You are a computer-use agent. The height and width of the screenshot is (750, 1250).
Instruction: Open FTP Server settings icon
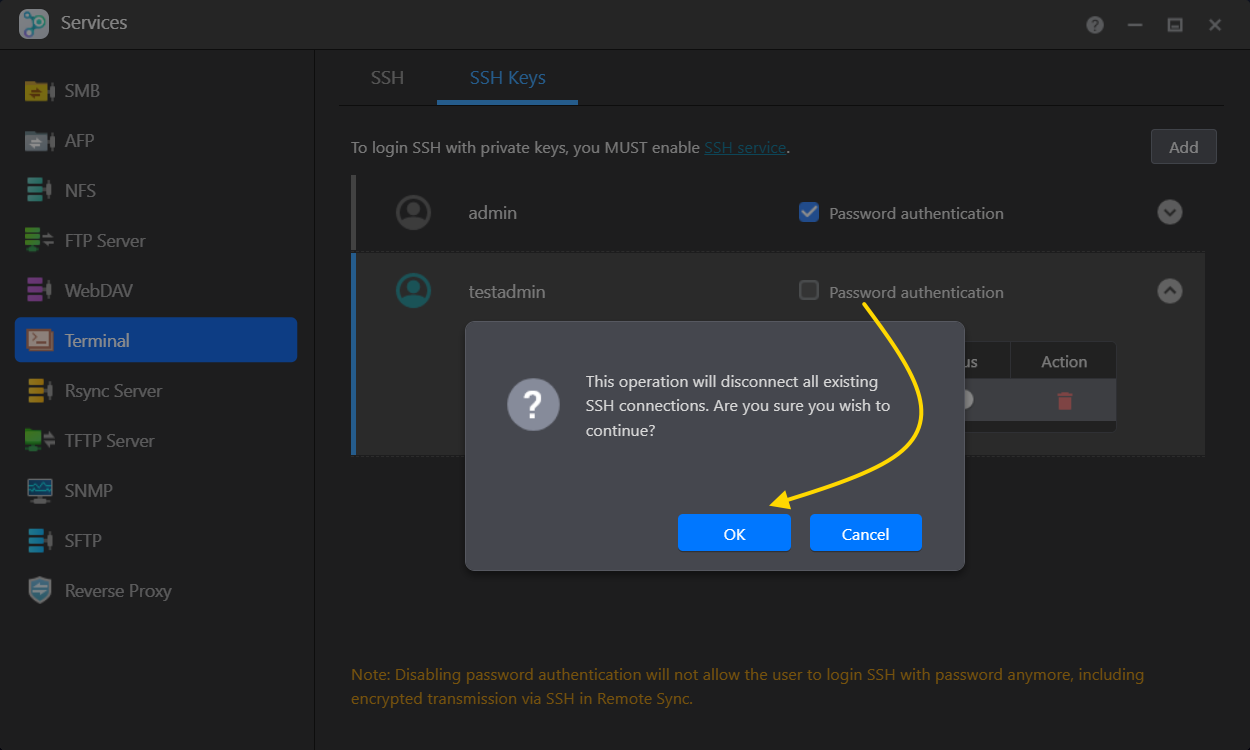[39, 241]
